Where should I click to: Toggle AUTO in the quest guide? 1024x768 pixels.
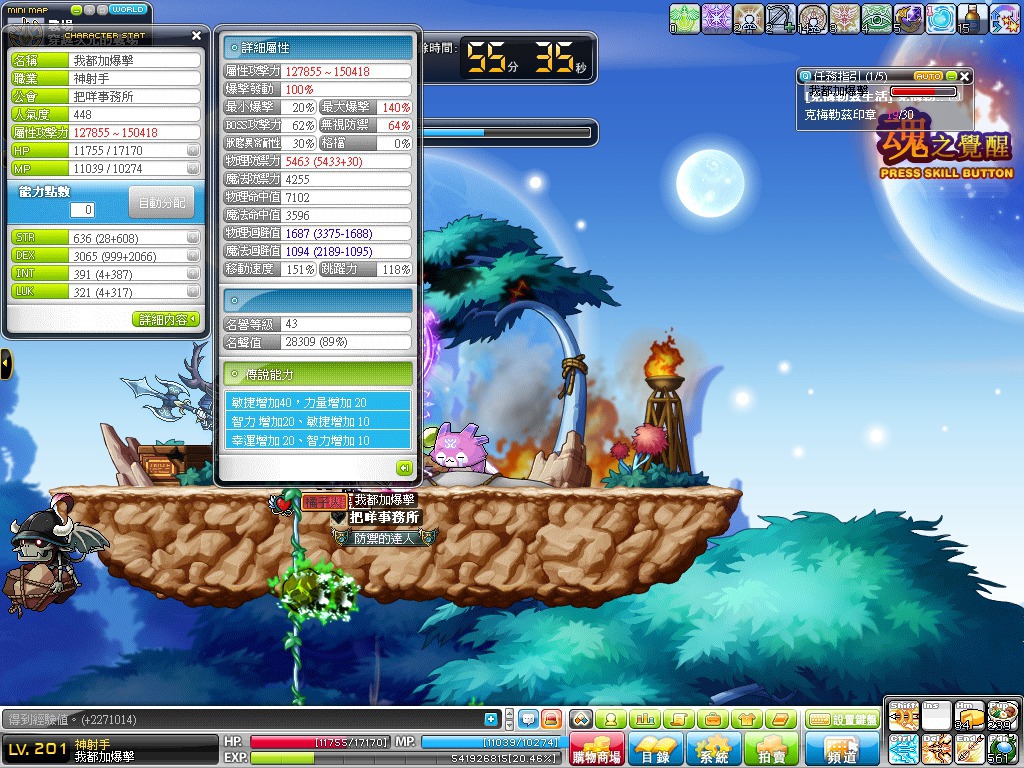pos(928,76)
